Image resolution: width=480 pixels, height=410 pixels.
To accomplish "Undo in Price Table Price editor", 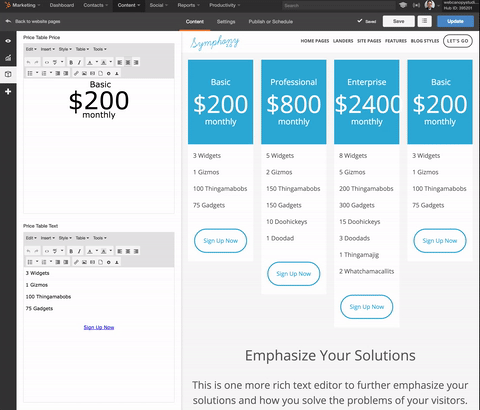I will pyautogui.click(x=29, y=62).
